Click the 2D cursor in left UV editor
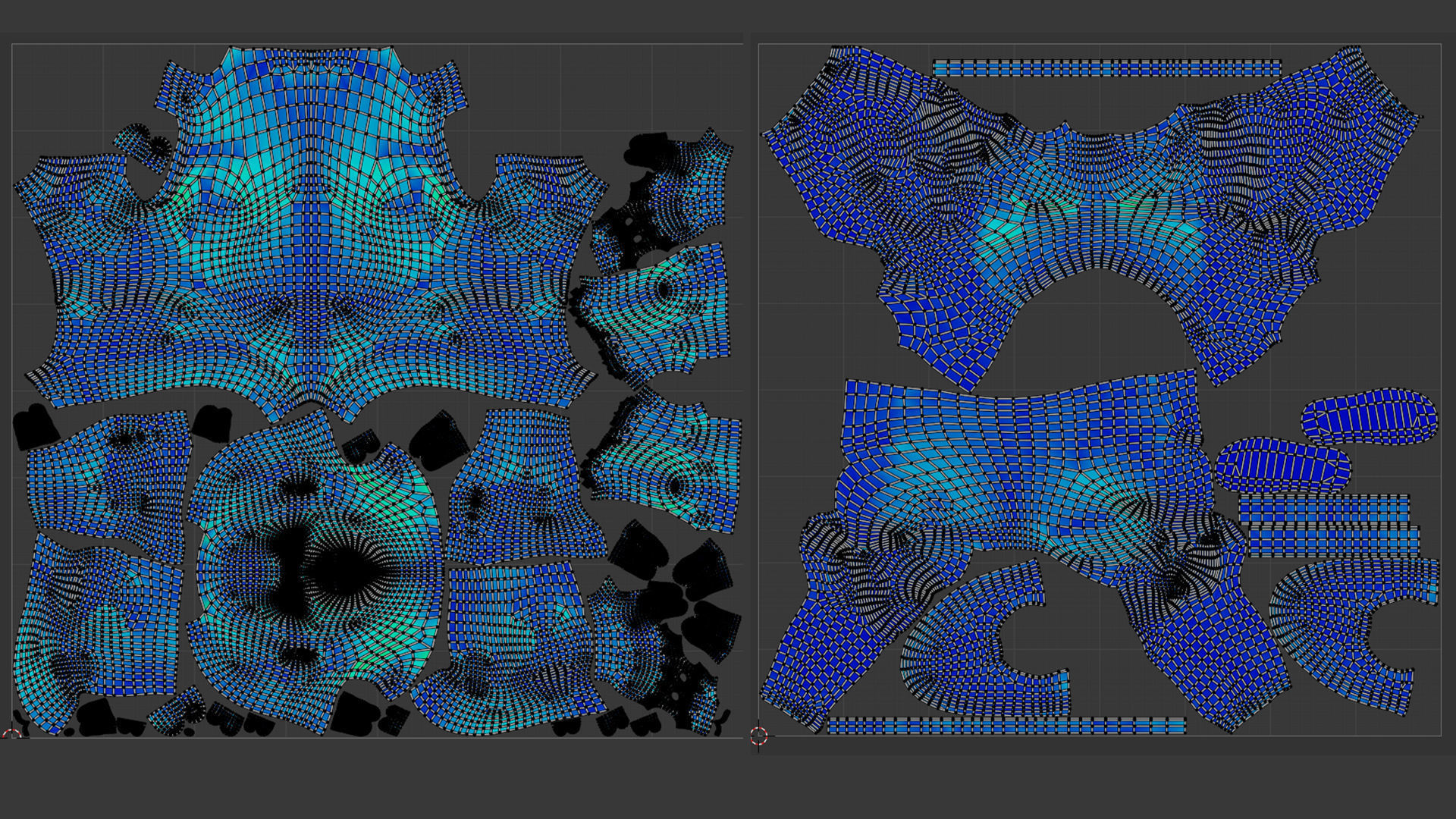Screen dimensions: 1456x819 coord(11,736)
